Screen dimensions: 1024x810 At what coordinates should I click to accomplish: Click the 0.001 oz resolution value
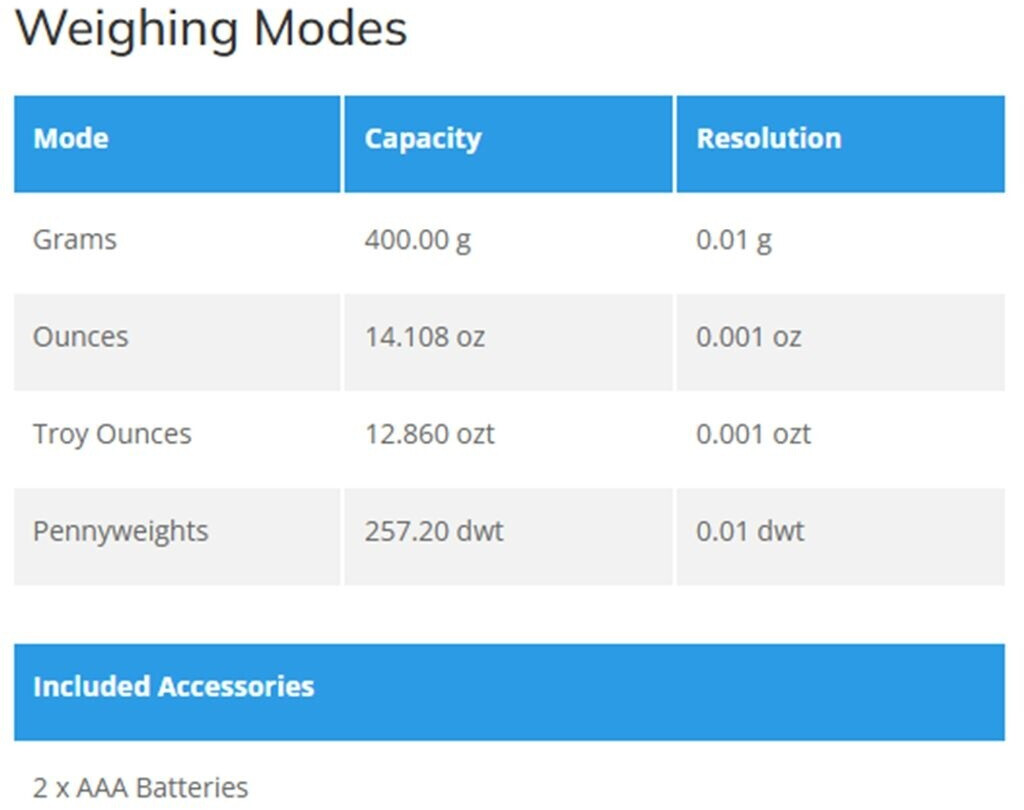748,337
